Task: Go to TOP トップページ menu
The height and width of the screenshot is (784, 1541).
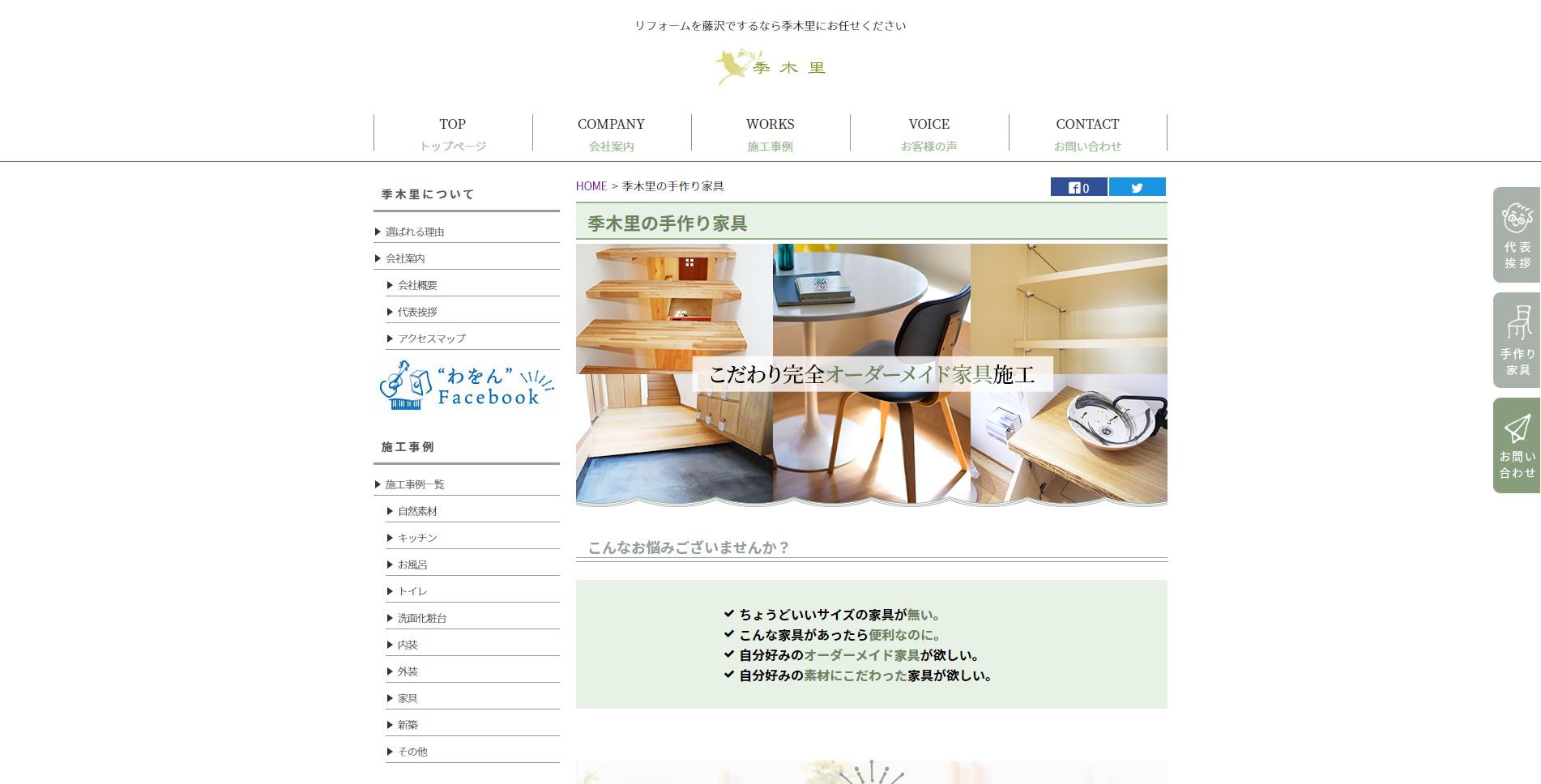Action: click(x=453, y=133)
